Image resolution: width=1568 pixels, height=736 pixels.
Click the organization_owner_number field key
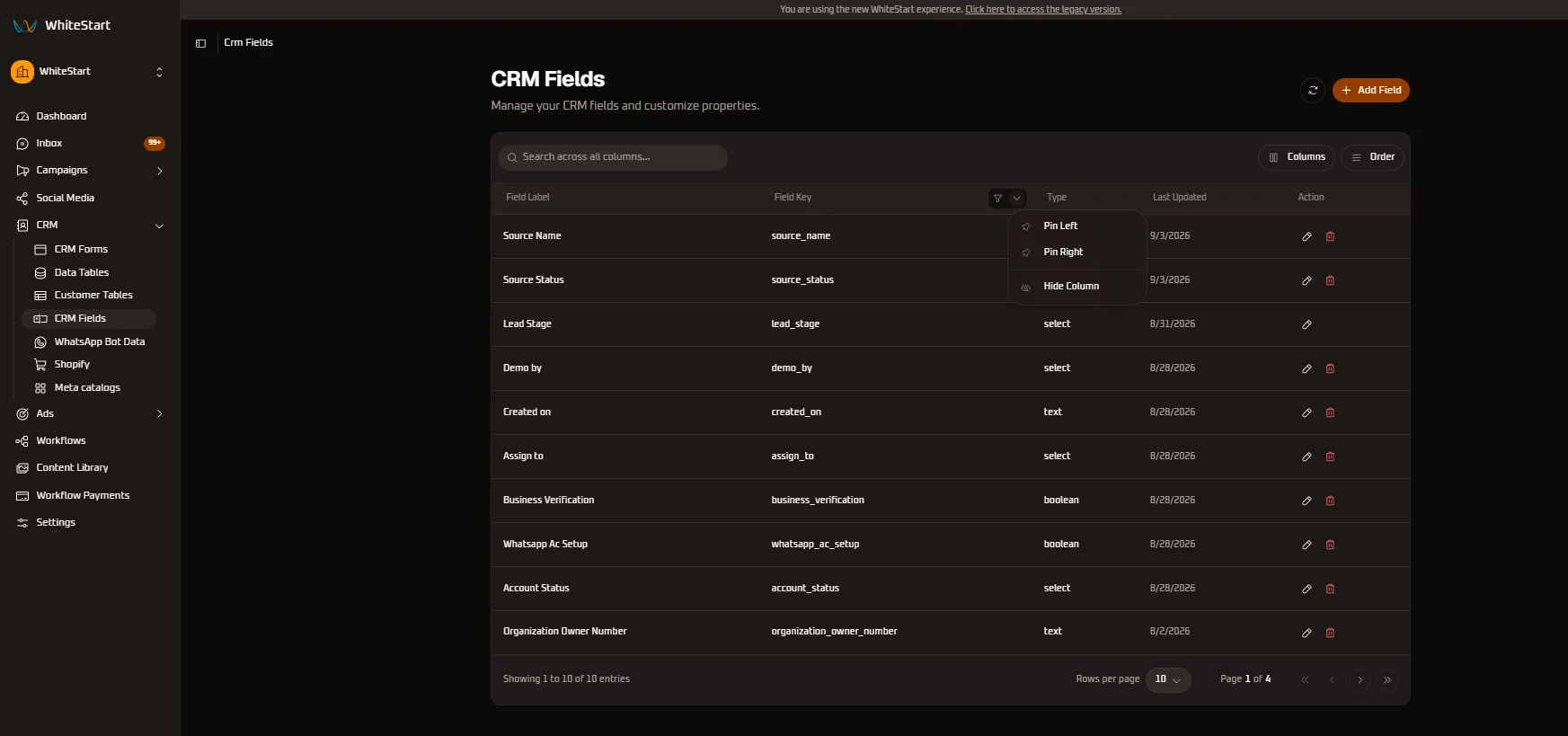tap(834, 632)
